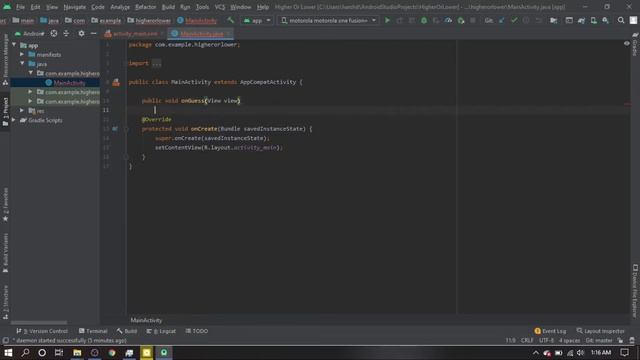This screenshot has width=640, height=360.
Task: Open the Logcat tool window
Action: (x=162, y=331)
